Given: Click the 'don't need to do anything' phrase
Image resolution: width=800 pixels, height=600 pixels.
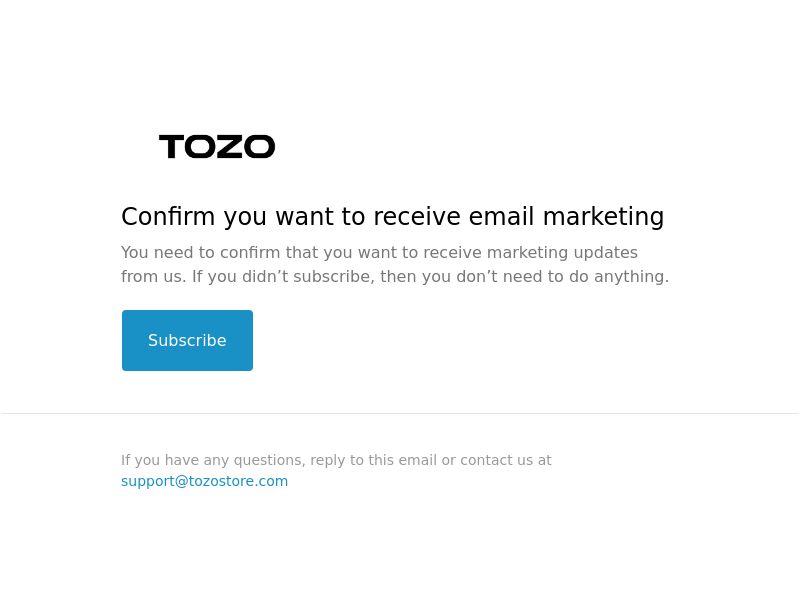Looking at the screenshot, I should [562, 277].
